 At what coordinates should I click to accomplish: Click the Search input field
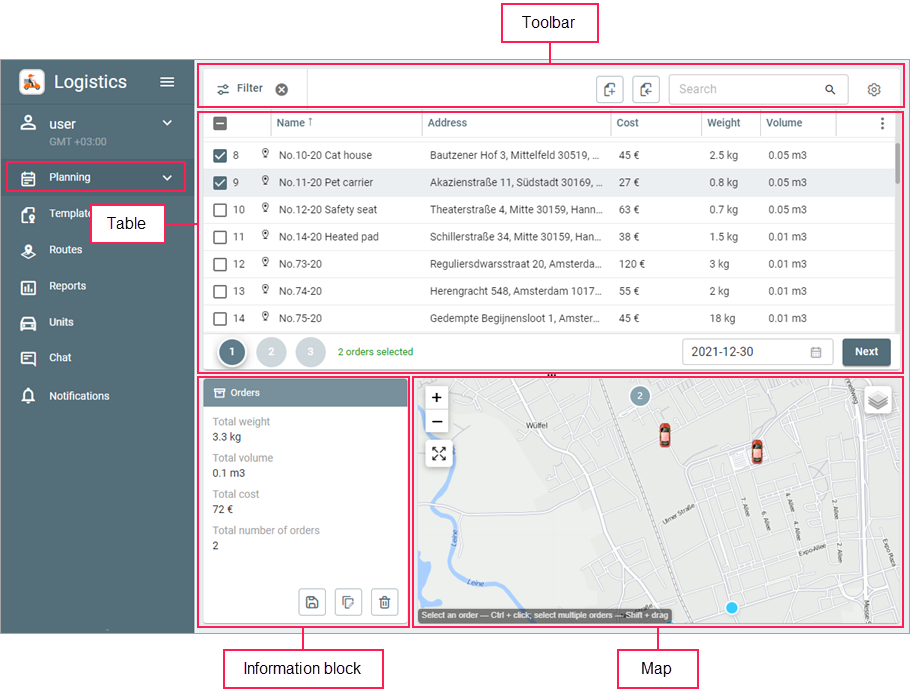pyautogui.click(x=748, y=89)
